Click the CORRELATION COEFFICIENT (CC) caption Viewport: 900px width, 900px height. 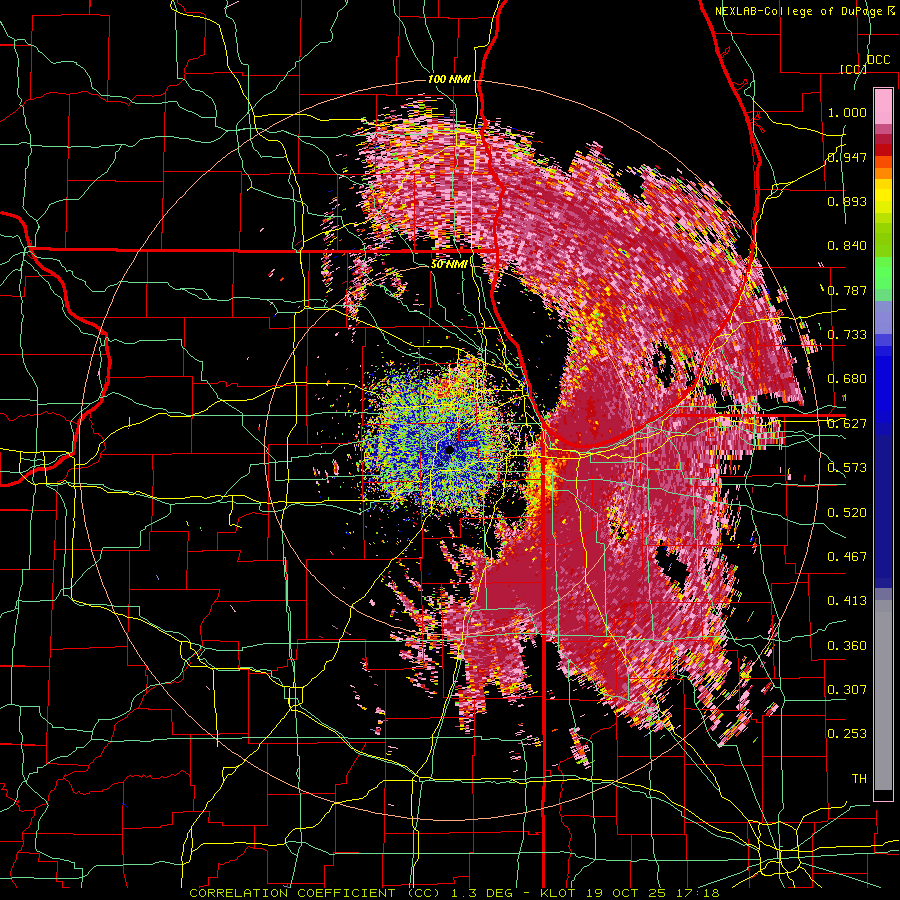(x=315, y=893)
